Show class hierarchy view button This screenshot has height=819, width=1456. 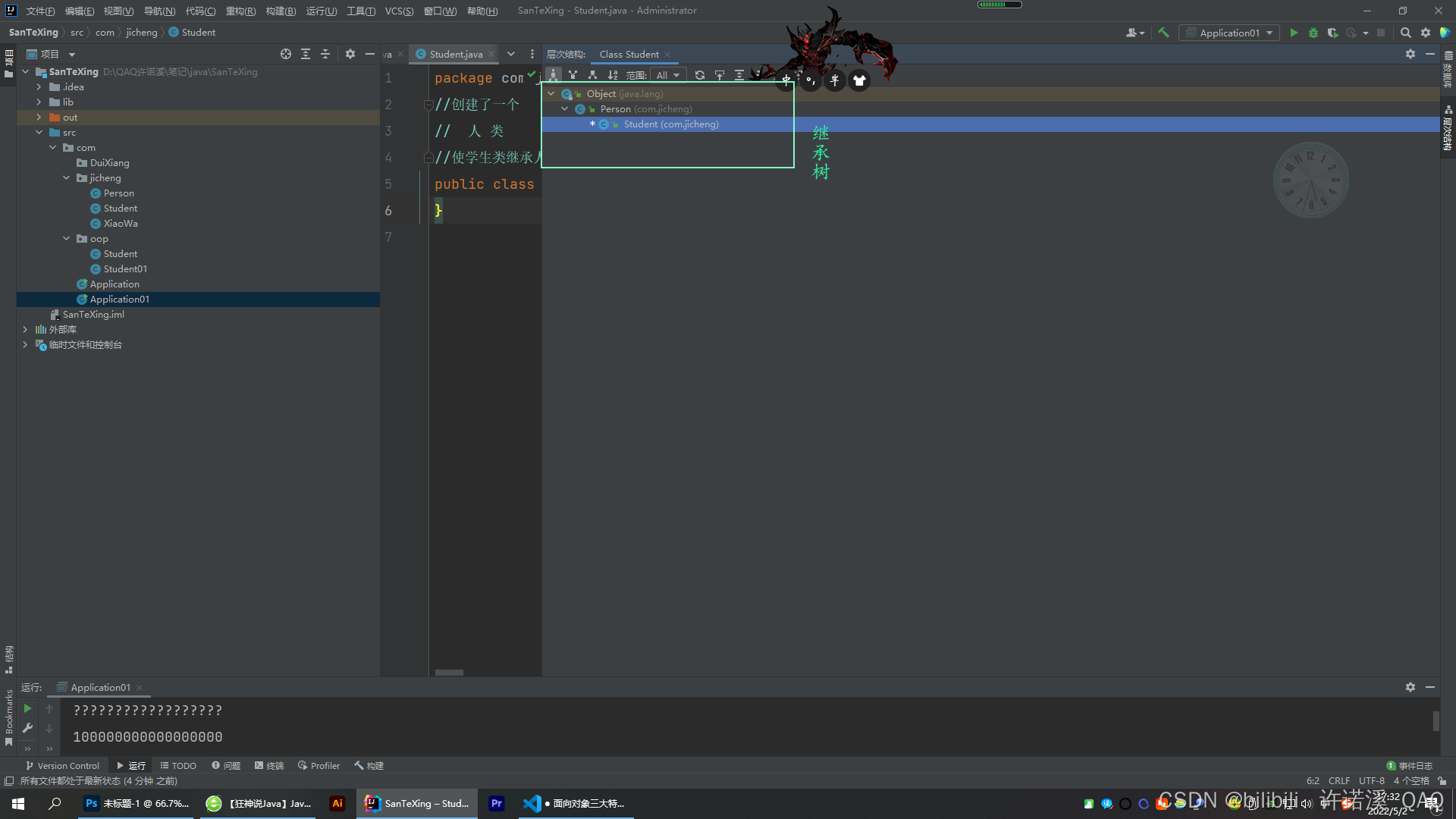[x=554, y=75]
